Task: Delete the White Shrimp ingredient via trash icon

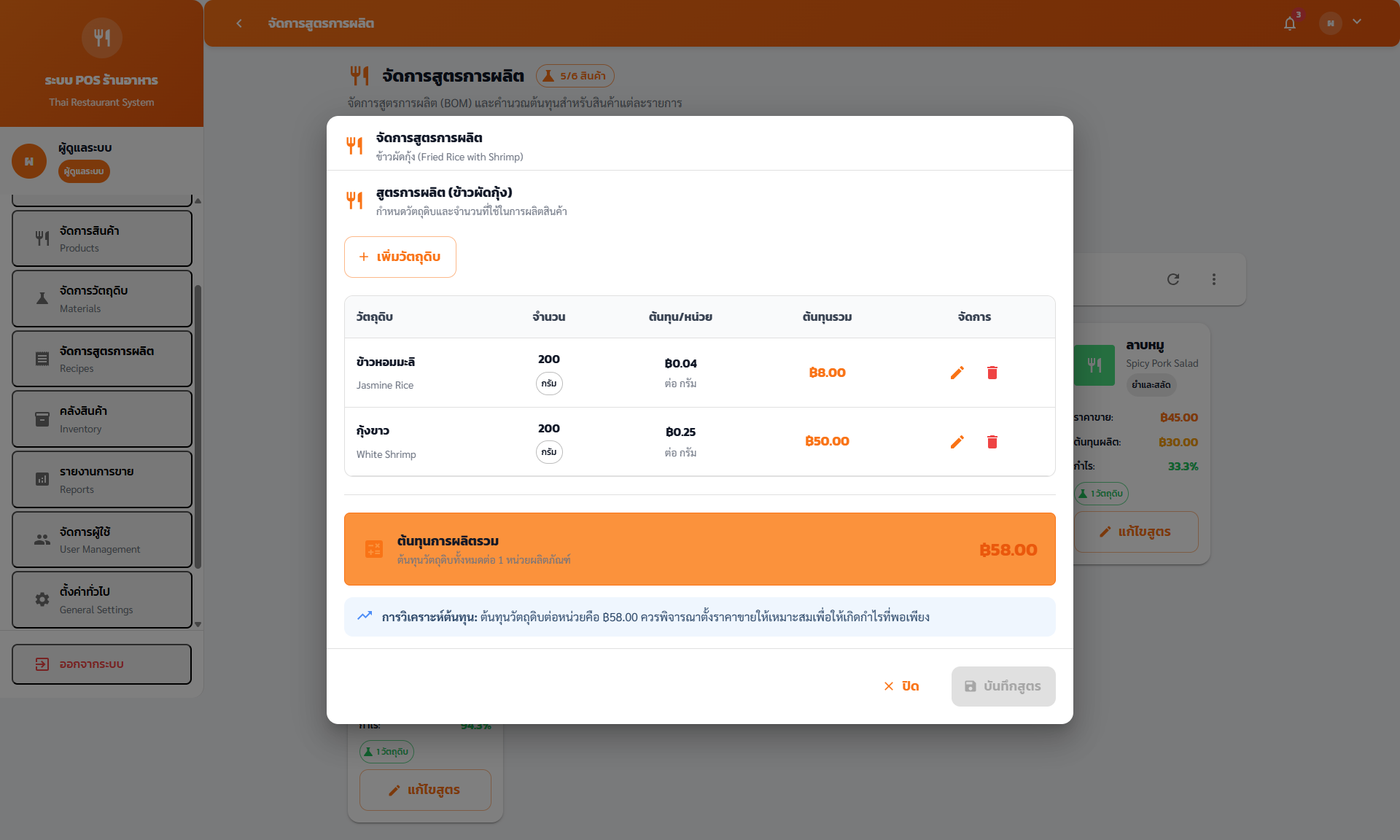Action: coord(992,442)
